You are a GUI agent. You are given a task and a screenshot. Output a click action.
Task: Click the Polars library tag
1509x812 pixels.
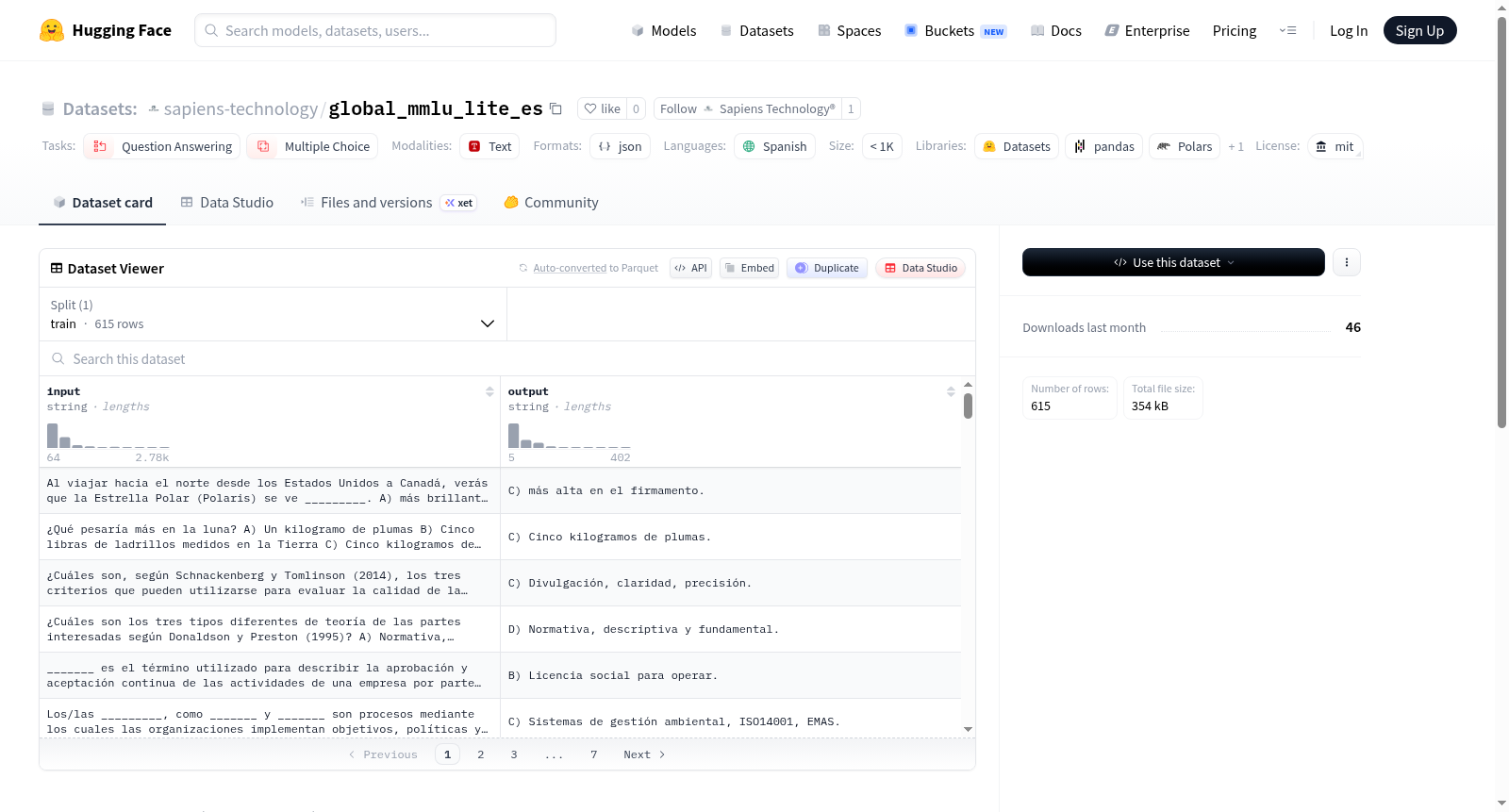click(1185, 146)
